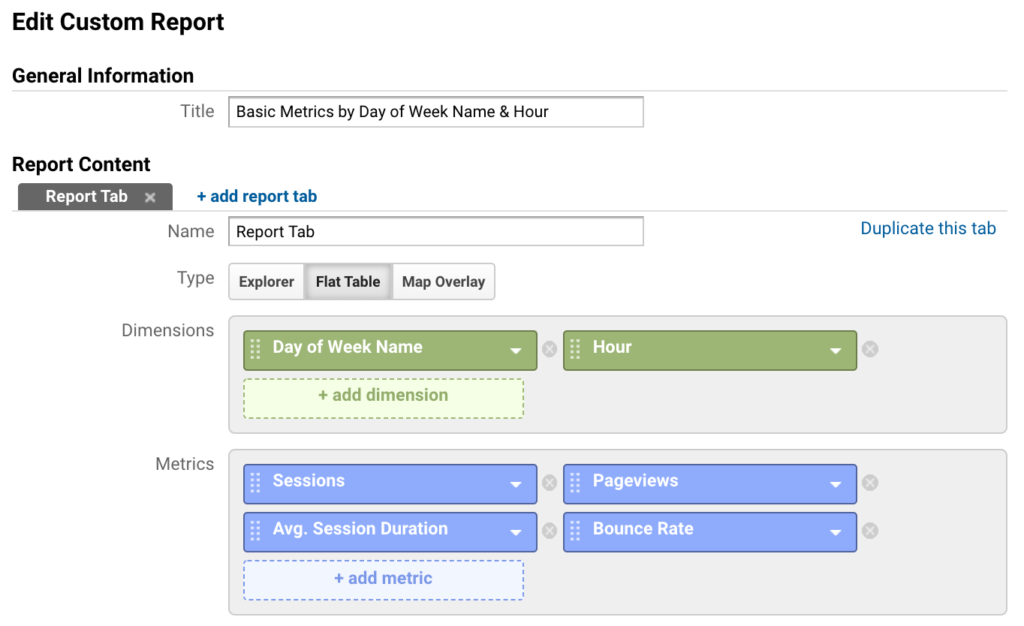Click the add report tab link
Viewport: 1024px width, 626px height.
pos(257,197)
